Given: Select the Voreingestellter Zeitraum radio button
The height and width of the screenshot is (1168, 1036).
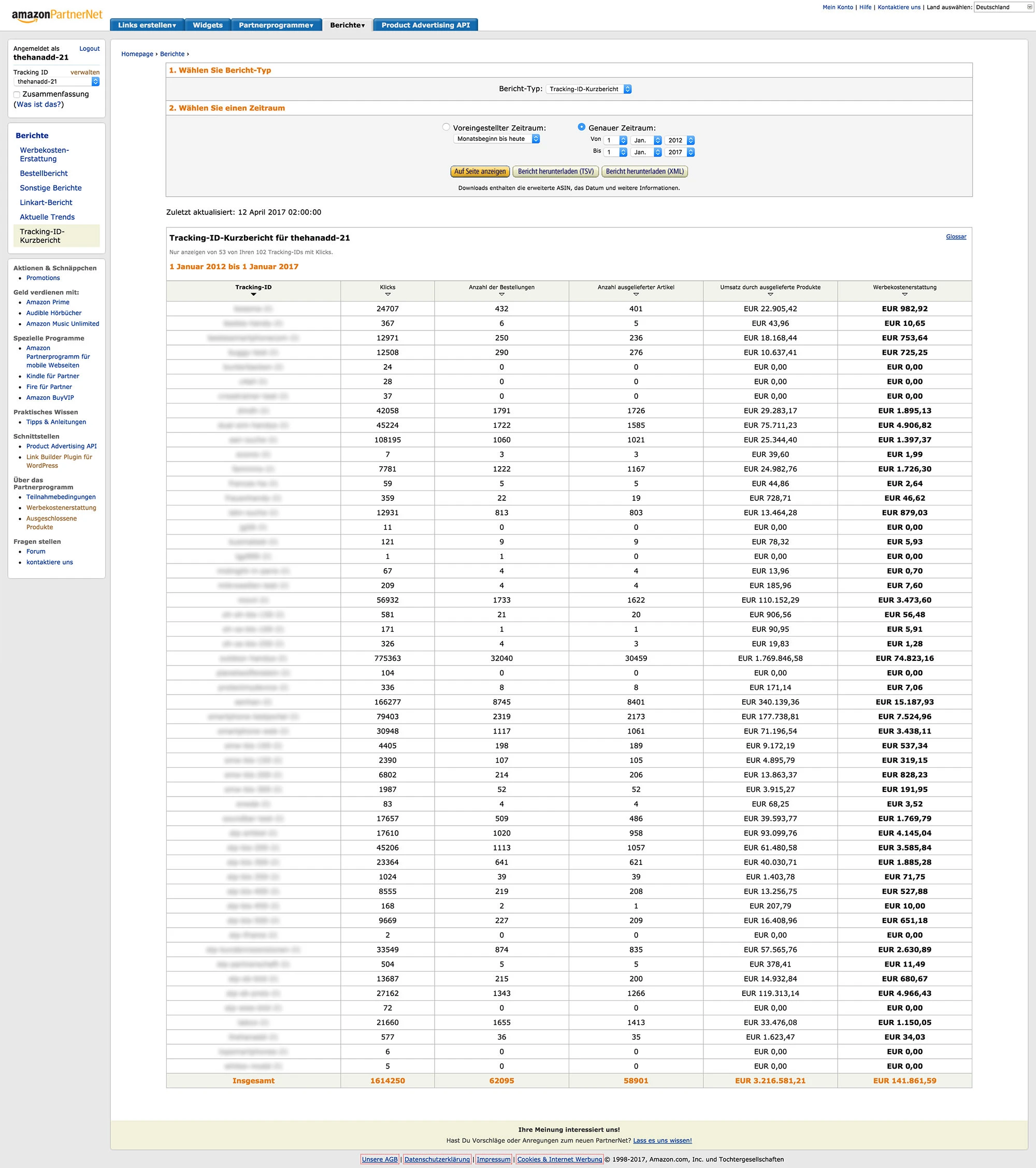Looking at the screenshot, I should tap(447, 127).
